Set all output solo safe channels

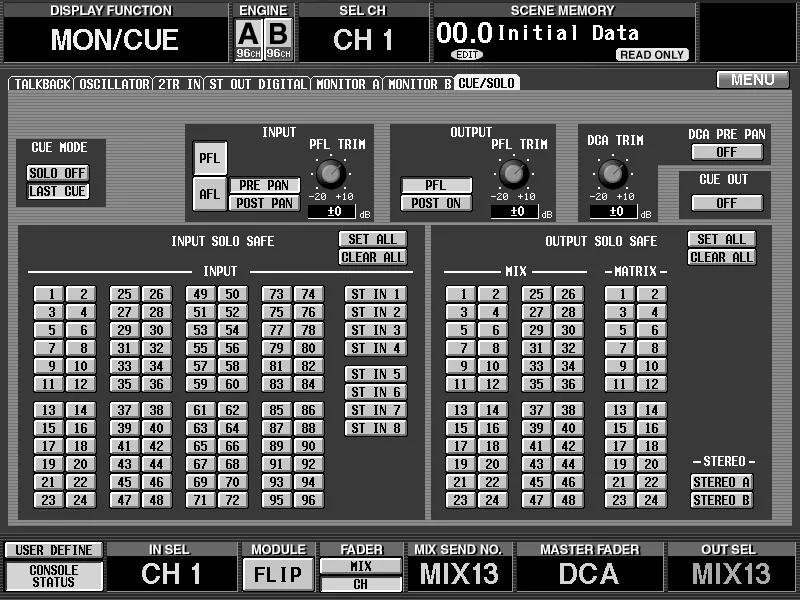(x=721, y=239)
